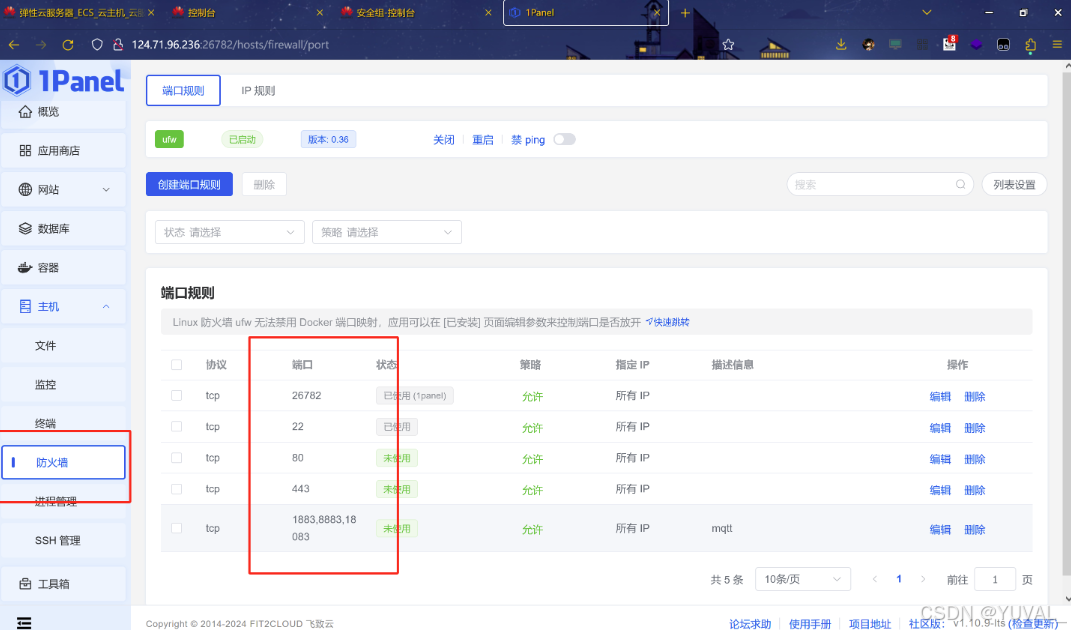Click the 工具箱 toolbox icon
The height and width of the screenshot is (630, 1071).
click(x=25, y=584)
